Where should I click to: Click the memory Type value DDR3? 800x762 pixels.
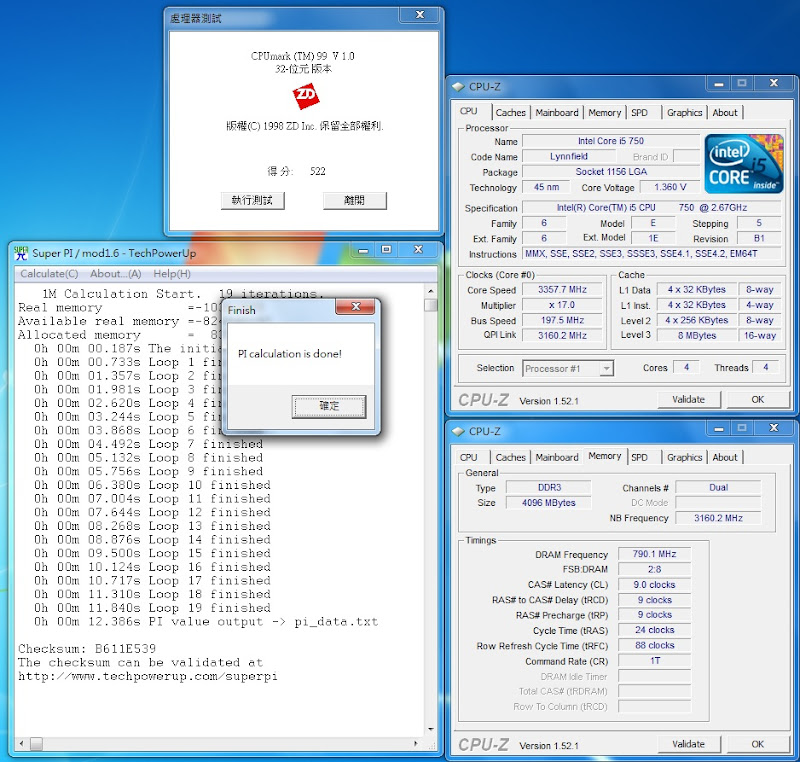coord(548,488)
